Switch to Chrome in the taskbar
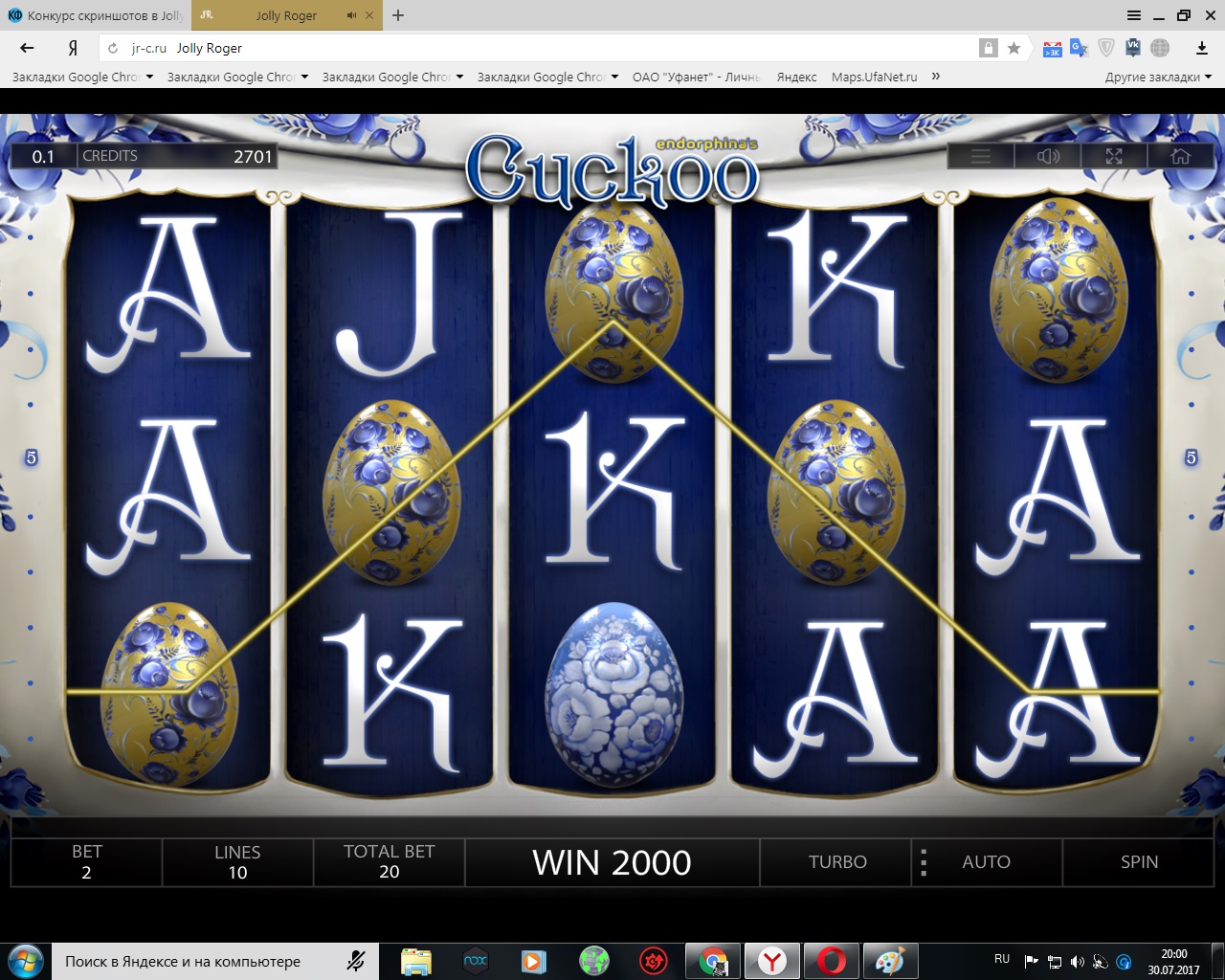Screen dimensions: 1225x980 click(713, 961)
